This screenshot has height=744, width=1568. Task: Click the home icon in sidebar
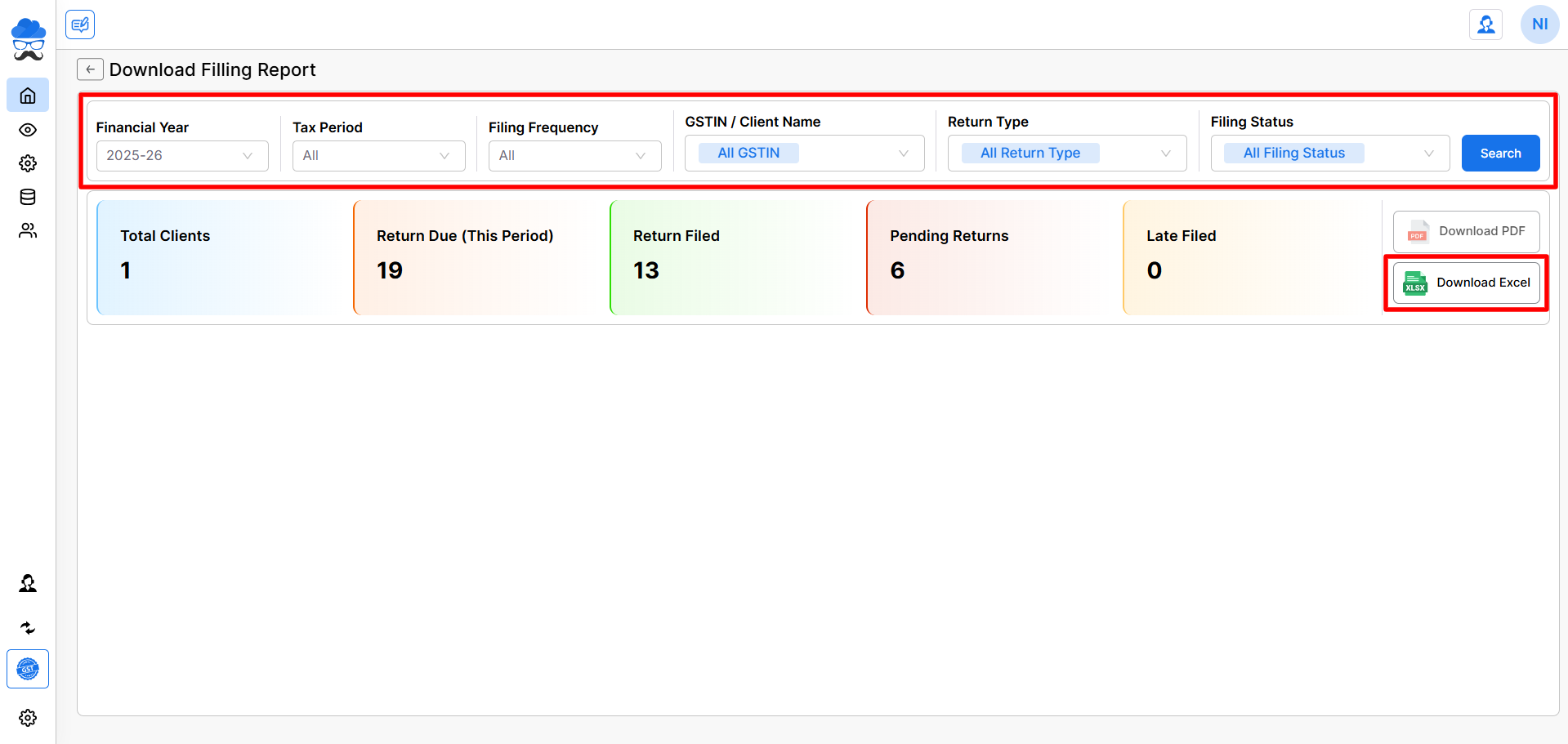28,96
